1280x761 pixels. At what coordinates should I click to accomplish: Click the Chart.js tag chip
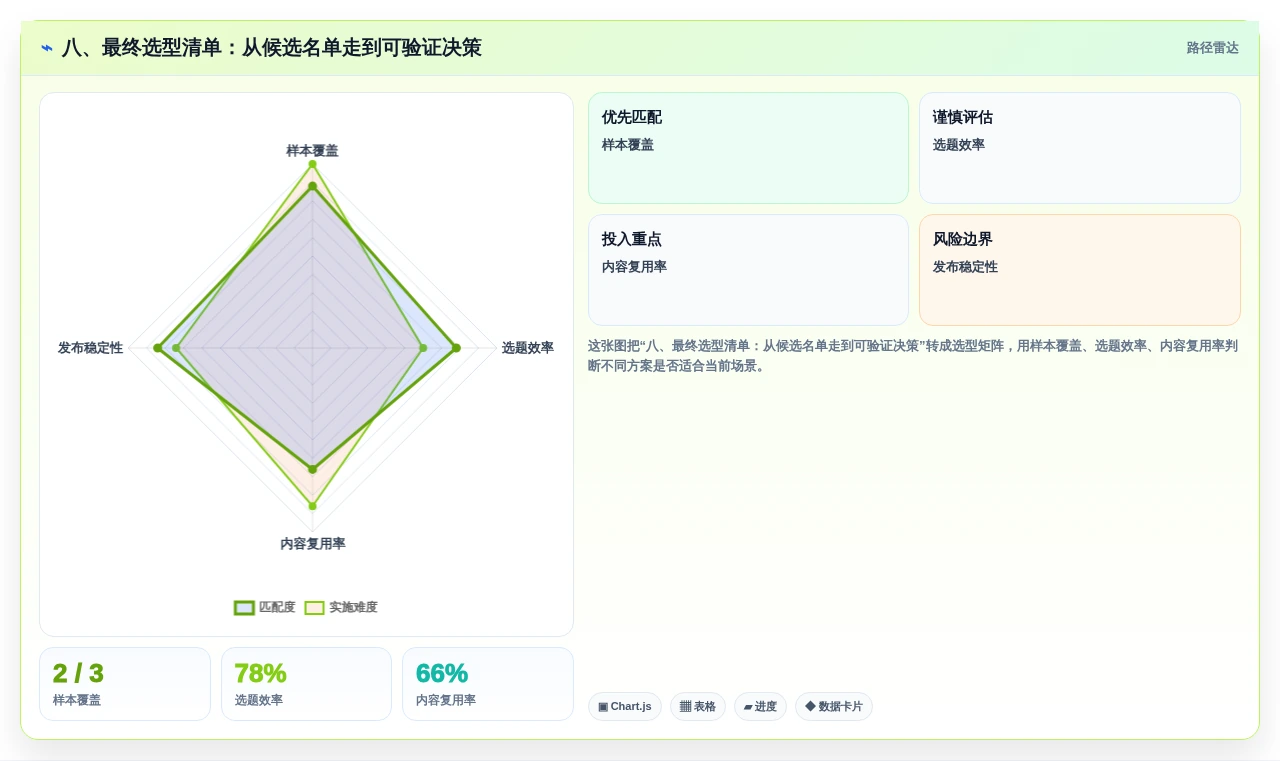625,707
